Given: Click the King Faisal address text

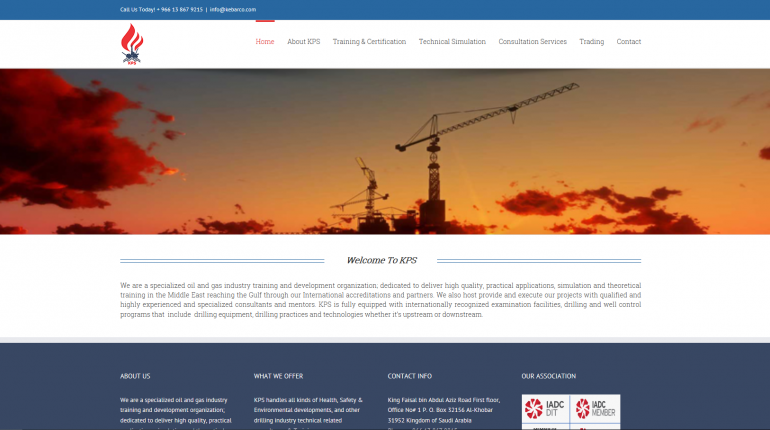Looking at the screenshot, I should point(444,410).
